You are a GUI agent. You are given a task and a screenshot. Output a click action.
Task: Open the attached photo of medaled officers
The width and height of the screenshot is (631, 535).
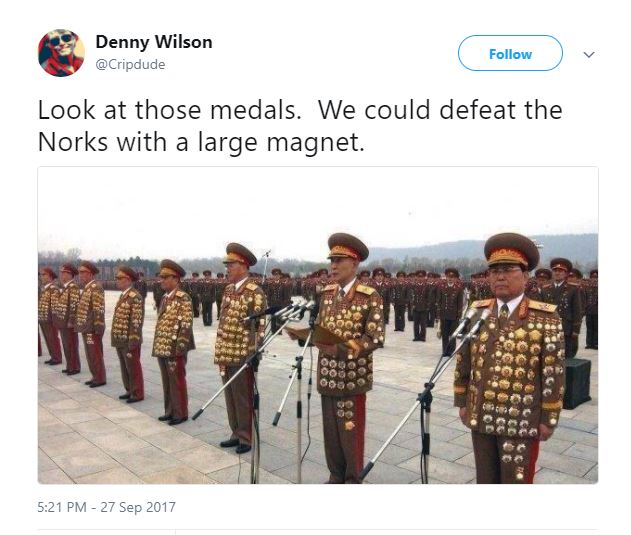pyautogui.click(x=318, y=325)
